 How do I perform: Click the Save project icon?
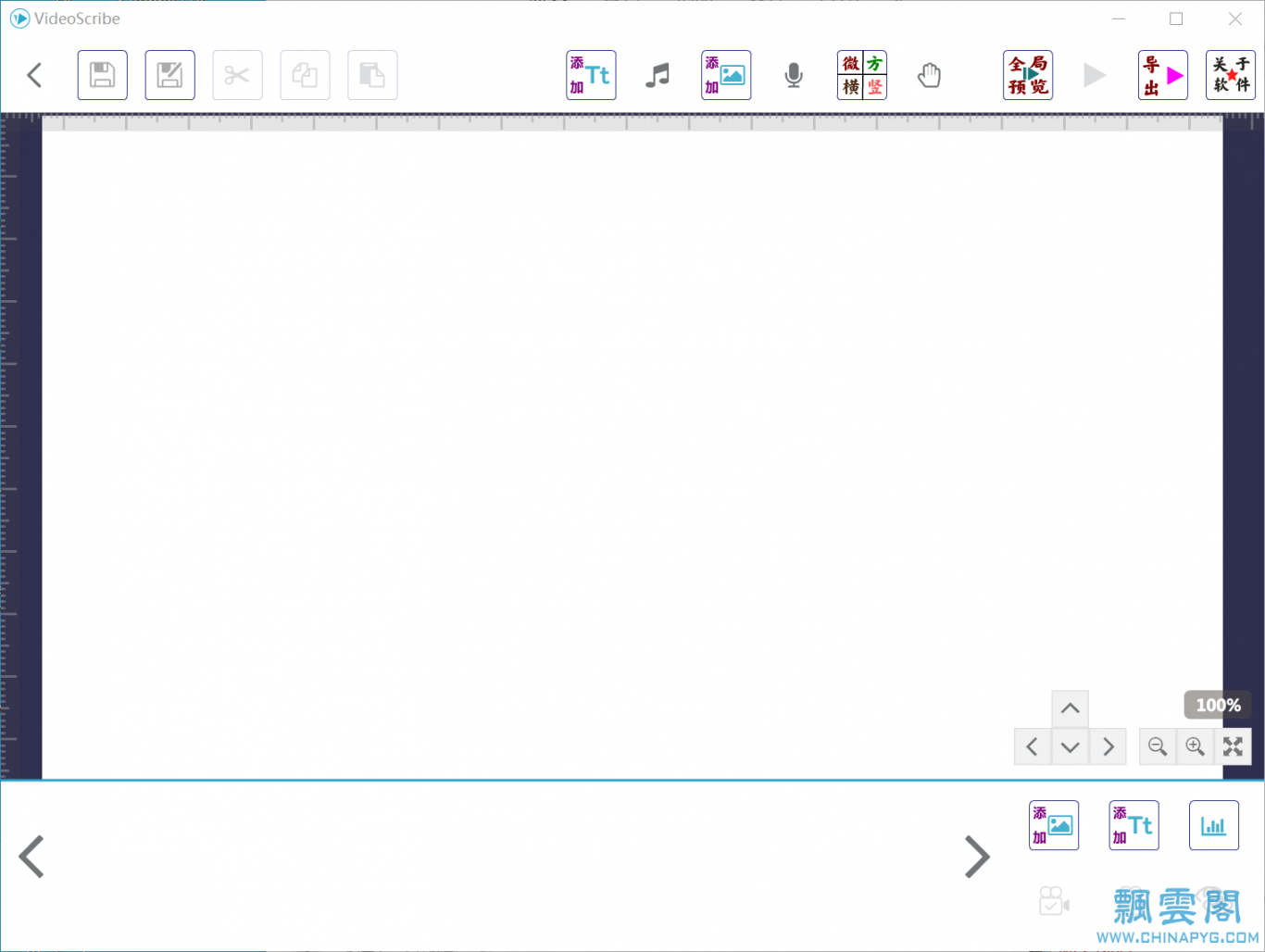(102, 75)
